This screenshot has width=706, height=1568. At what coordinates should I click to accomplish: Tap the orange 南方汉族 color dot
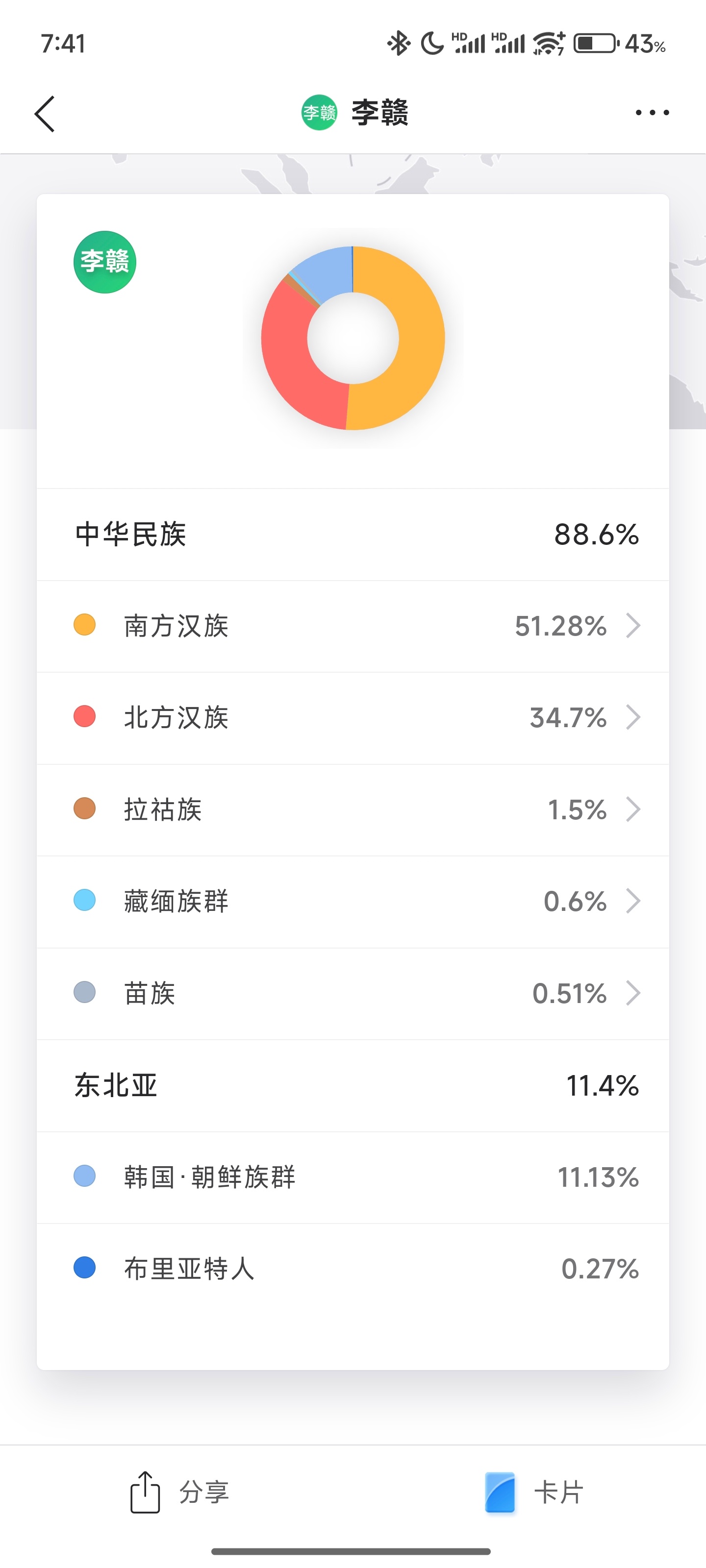[85, 625]
